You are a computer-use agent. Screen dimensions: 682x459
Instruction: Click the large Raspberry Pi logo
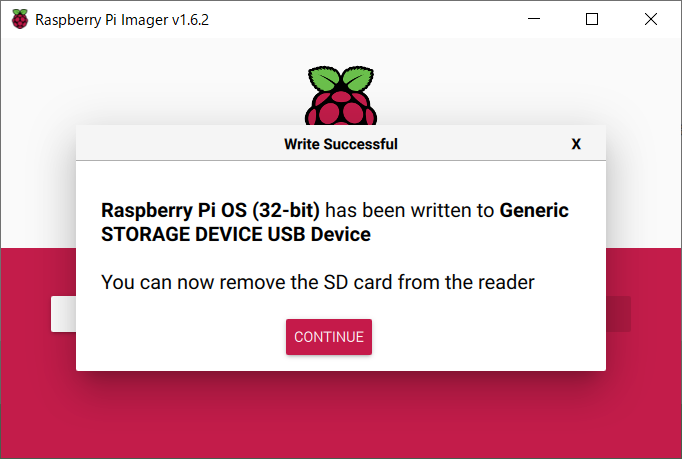[341, 95]
